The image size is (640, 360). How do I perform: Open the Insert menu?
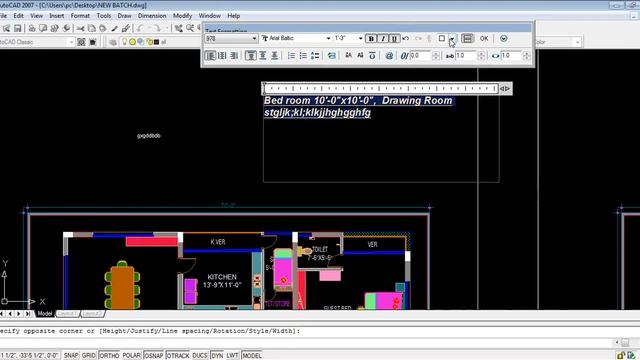coord(56,16)
